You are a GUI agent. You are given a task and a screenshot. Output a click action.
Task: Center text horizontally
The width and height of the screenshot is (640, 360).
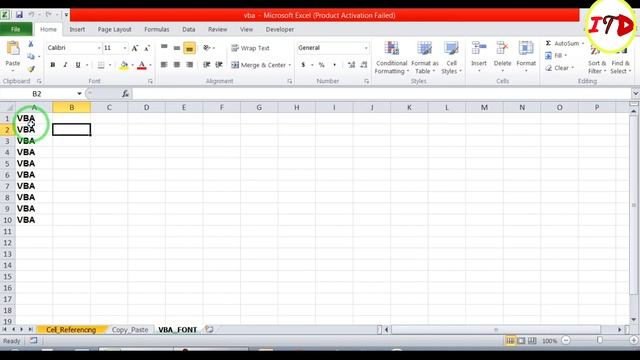[x=177, y=64]
